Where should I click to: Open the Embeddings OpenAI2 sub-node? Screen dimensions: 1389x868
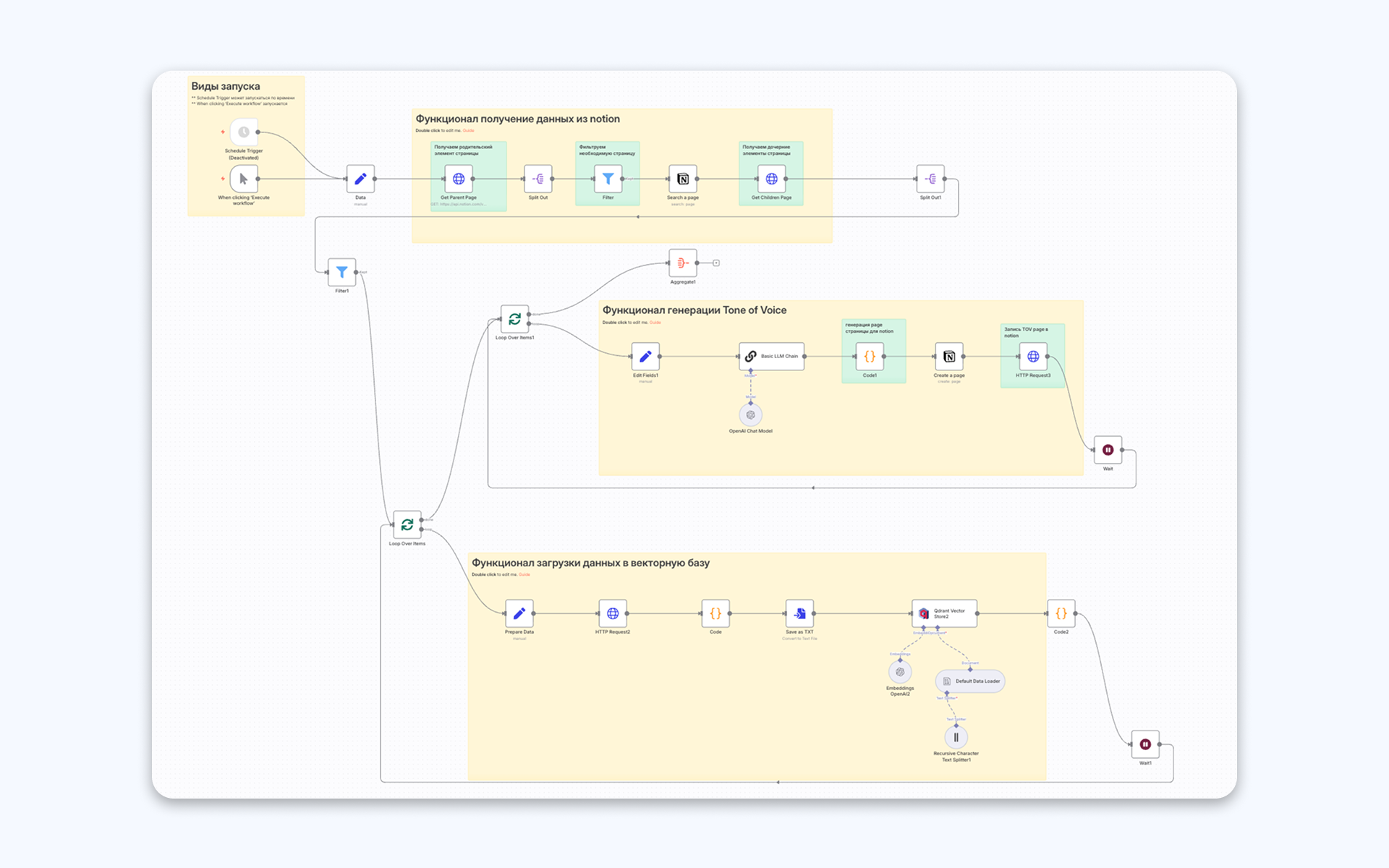click(x=900, y=672)
